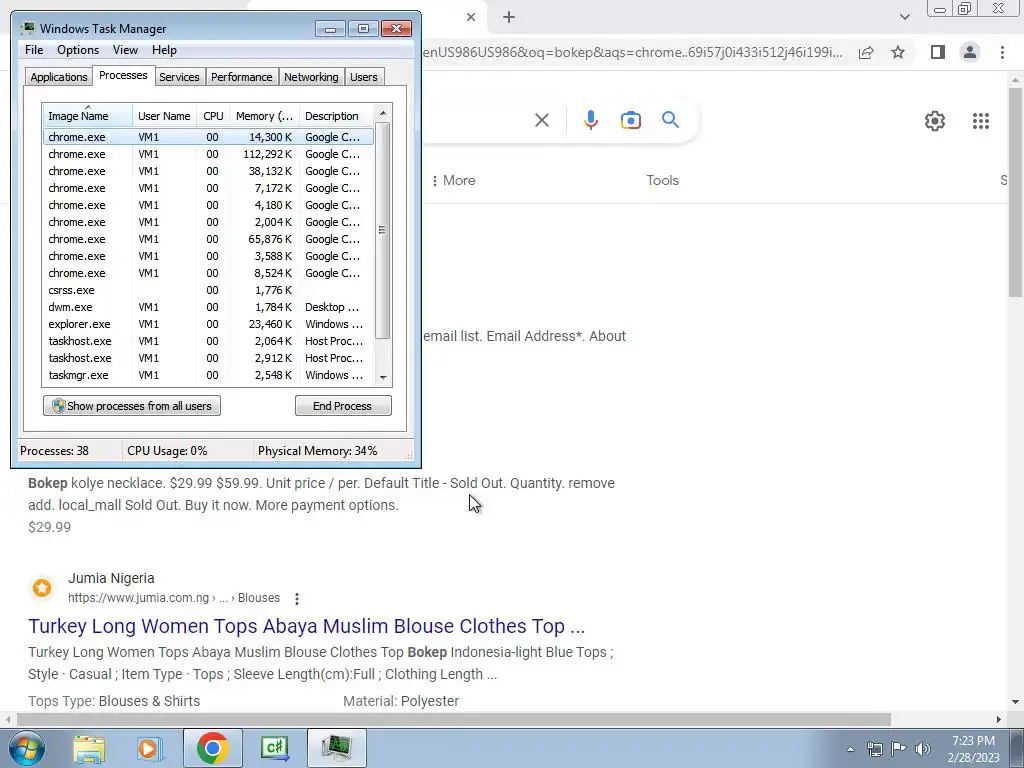Click the network tray icon
1024x768 pixels.
click(874, 749)
